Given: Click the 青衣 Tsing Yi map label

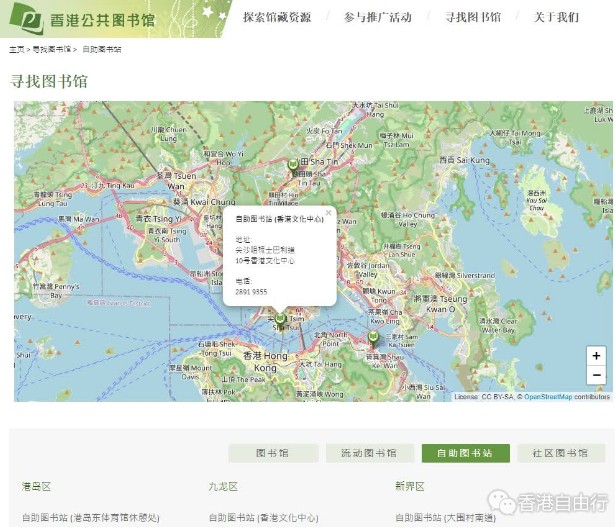Looking at the screenshot, I should tap(158, 218).
